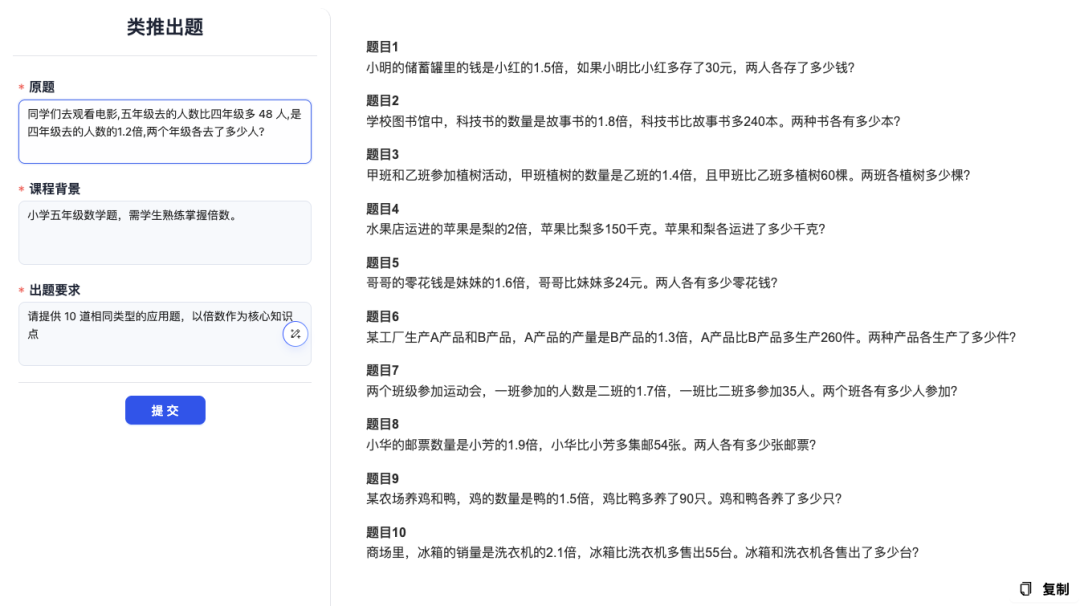1080x606 pixels.
Task: Click the 课程背景 field label
Action: pos(54,189)
